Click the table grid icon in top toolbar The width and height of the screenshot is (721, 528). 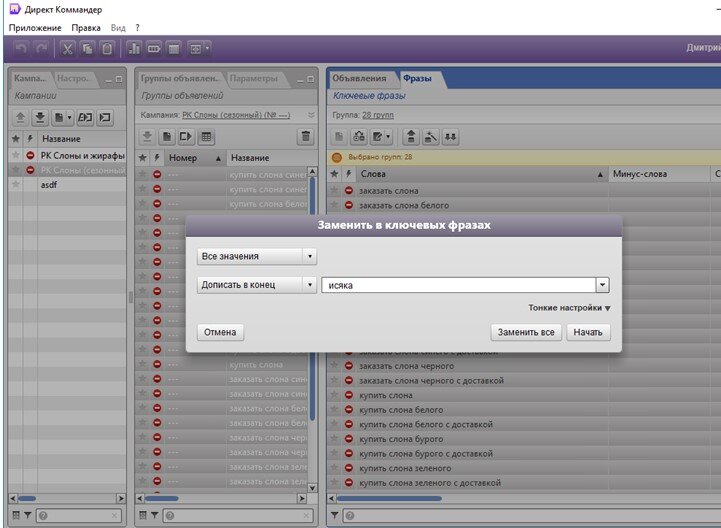(x=174, y=48)
